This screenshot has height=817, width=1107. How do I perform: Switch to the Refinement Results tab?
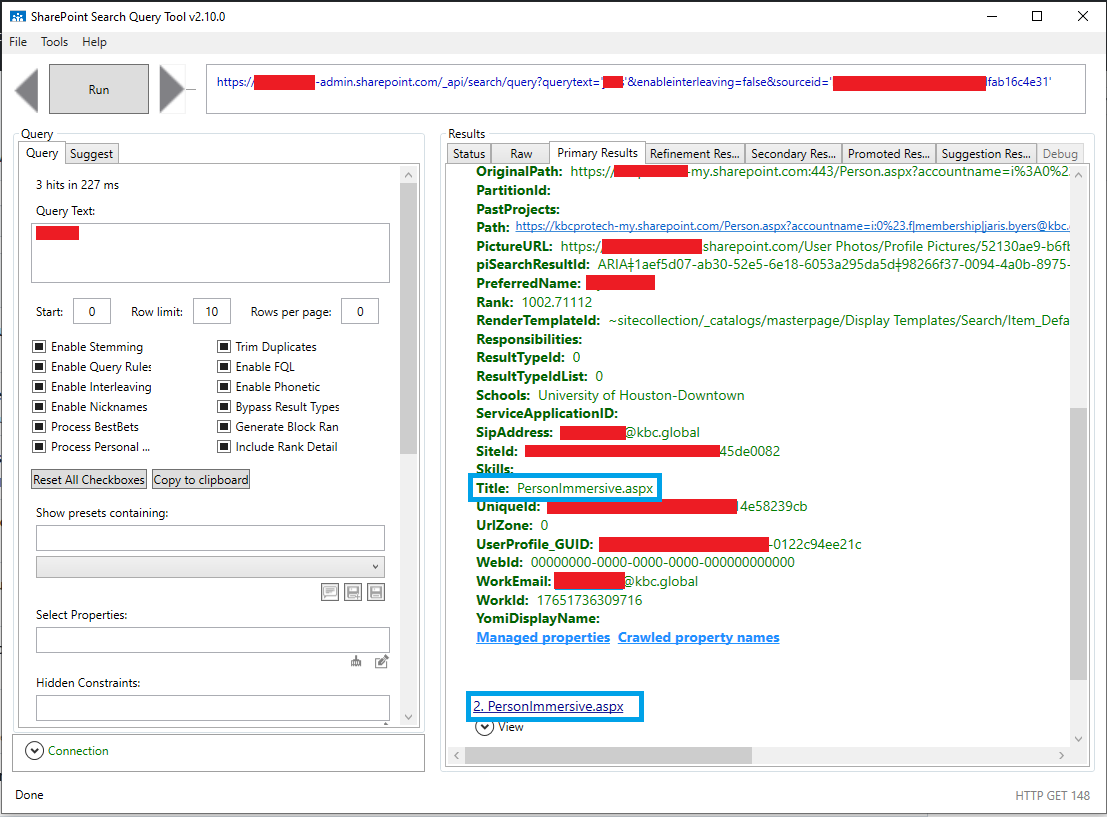pos(694,153)
